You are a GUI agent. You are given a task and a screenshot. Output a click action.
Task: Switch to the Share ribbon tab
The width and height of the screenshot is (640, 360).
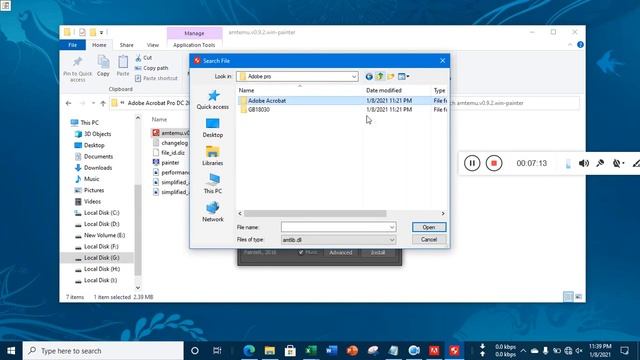click(127, 45)
